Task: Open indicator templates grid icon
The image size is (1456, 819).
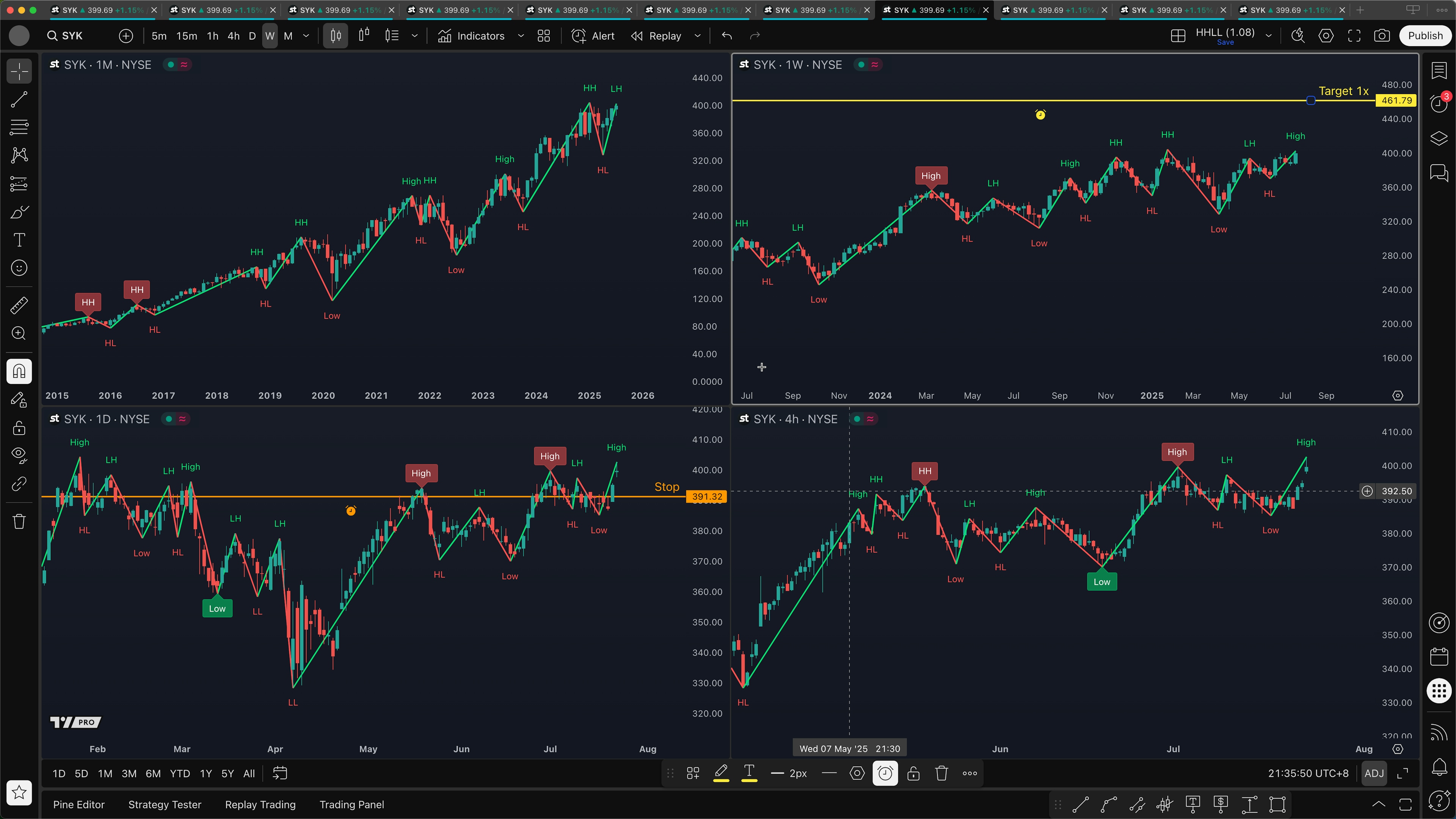Action: pos(544,36)
